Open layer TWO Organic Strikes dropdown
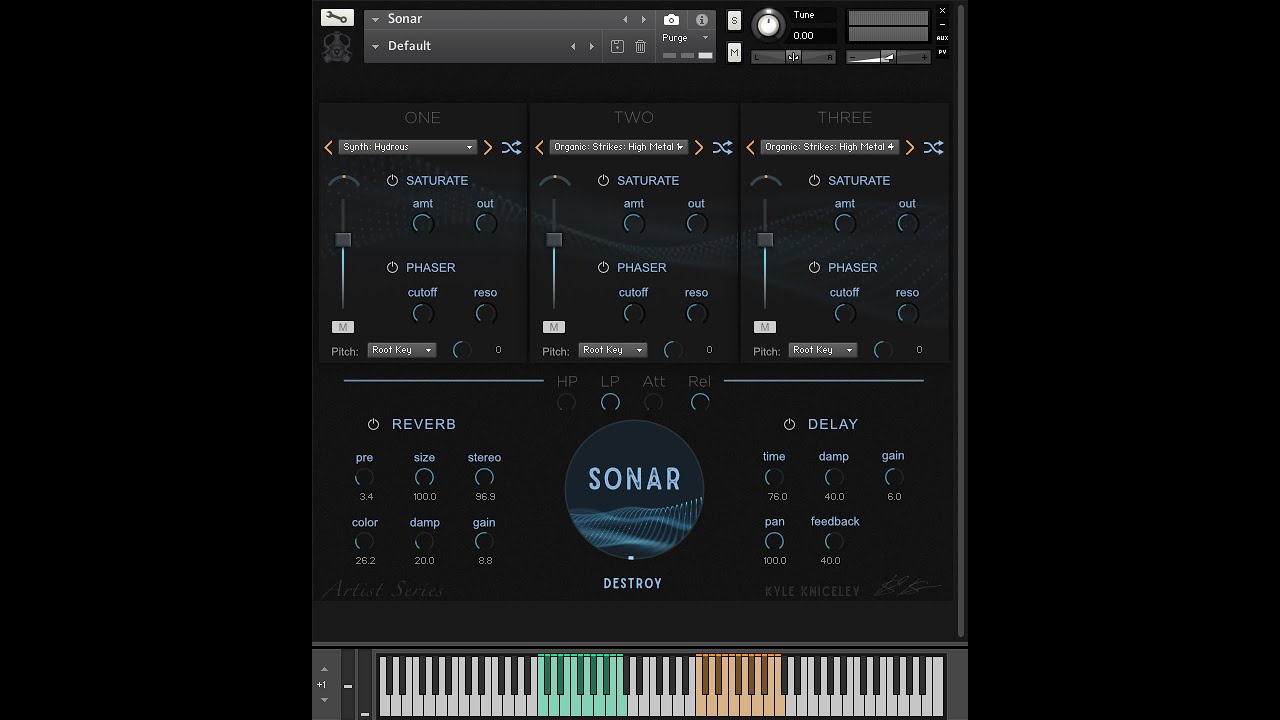Image resolution: width=1280 pixels, height=720 pixels. tap(618, 147)
